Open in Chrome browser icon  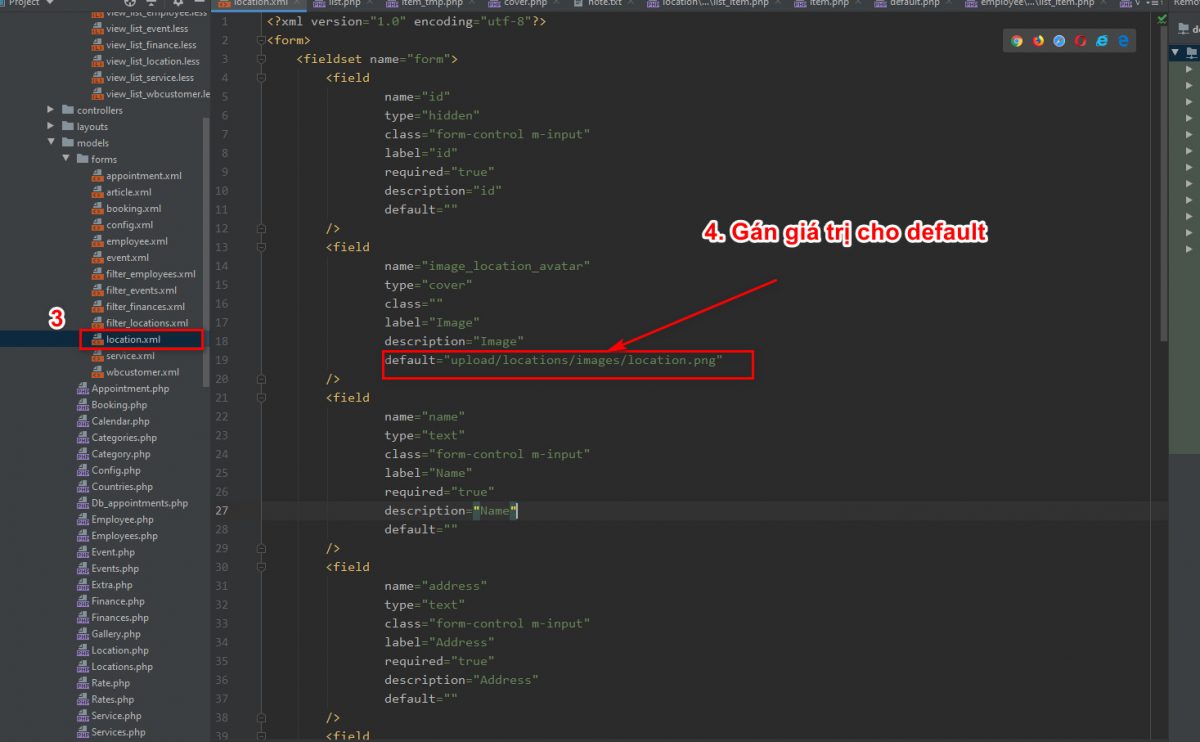[x=1017, y=41]
